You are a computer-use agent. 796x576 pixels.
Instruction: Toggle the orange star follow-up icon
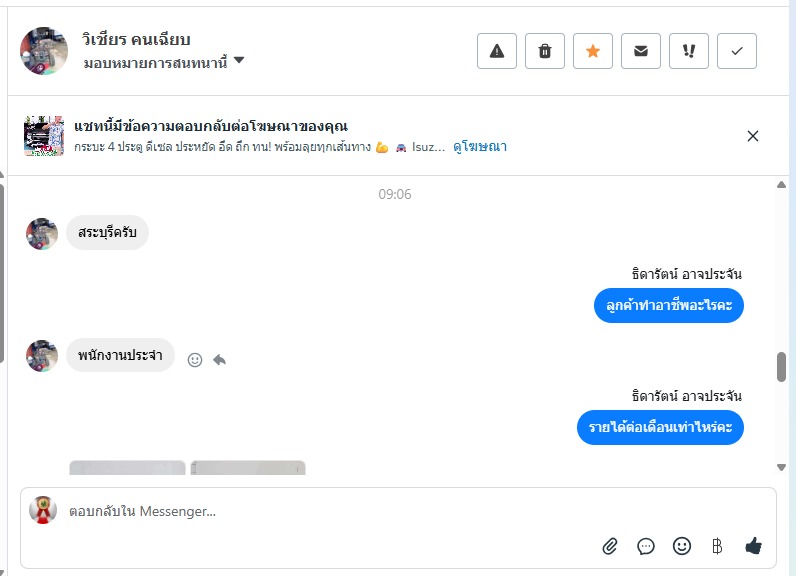pos(593,51)
